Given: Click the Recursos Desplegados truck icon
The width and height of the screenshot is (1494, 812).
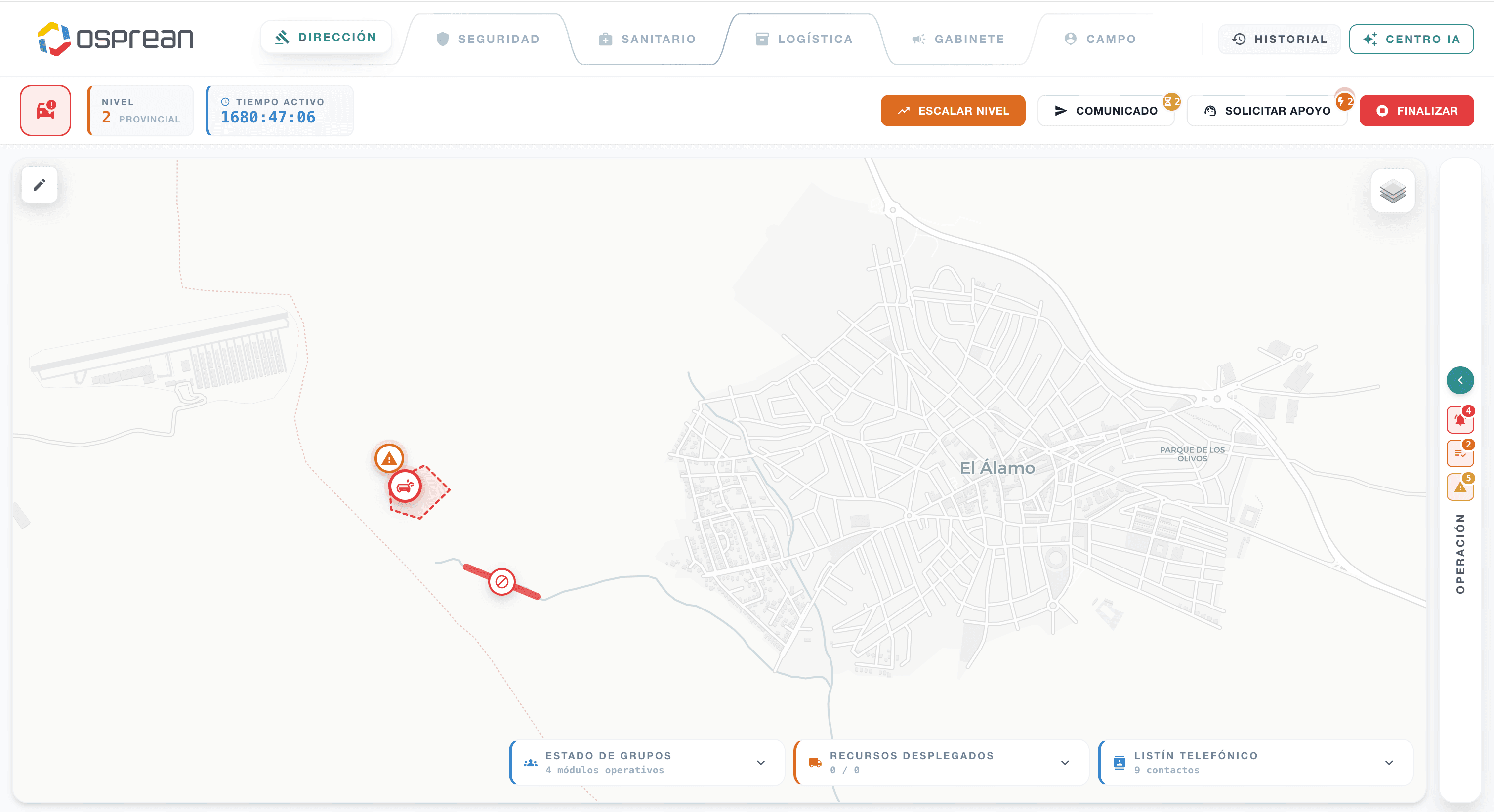Looking at the screenshot, I should click(815, 763).
